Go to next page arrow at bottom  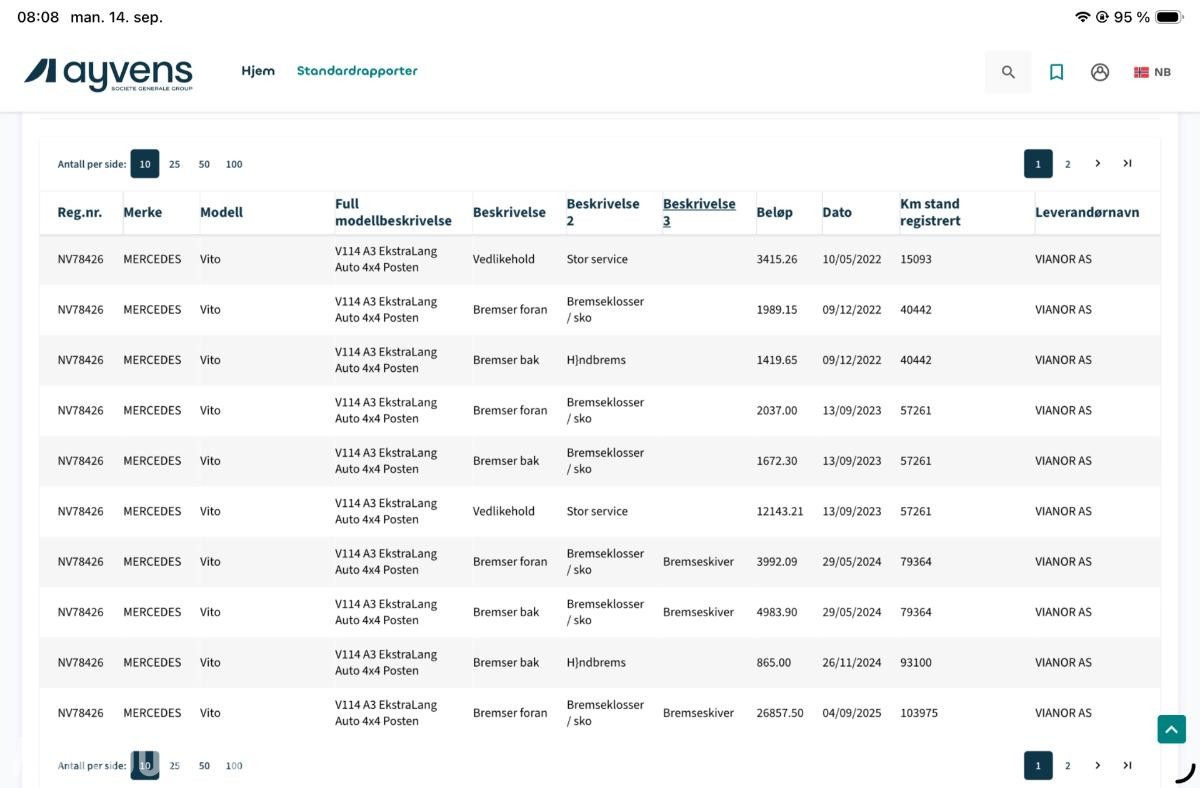point(1097,766)
